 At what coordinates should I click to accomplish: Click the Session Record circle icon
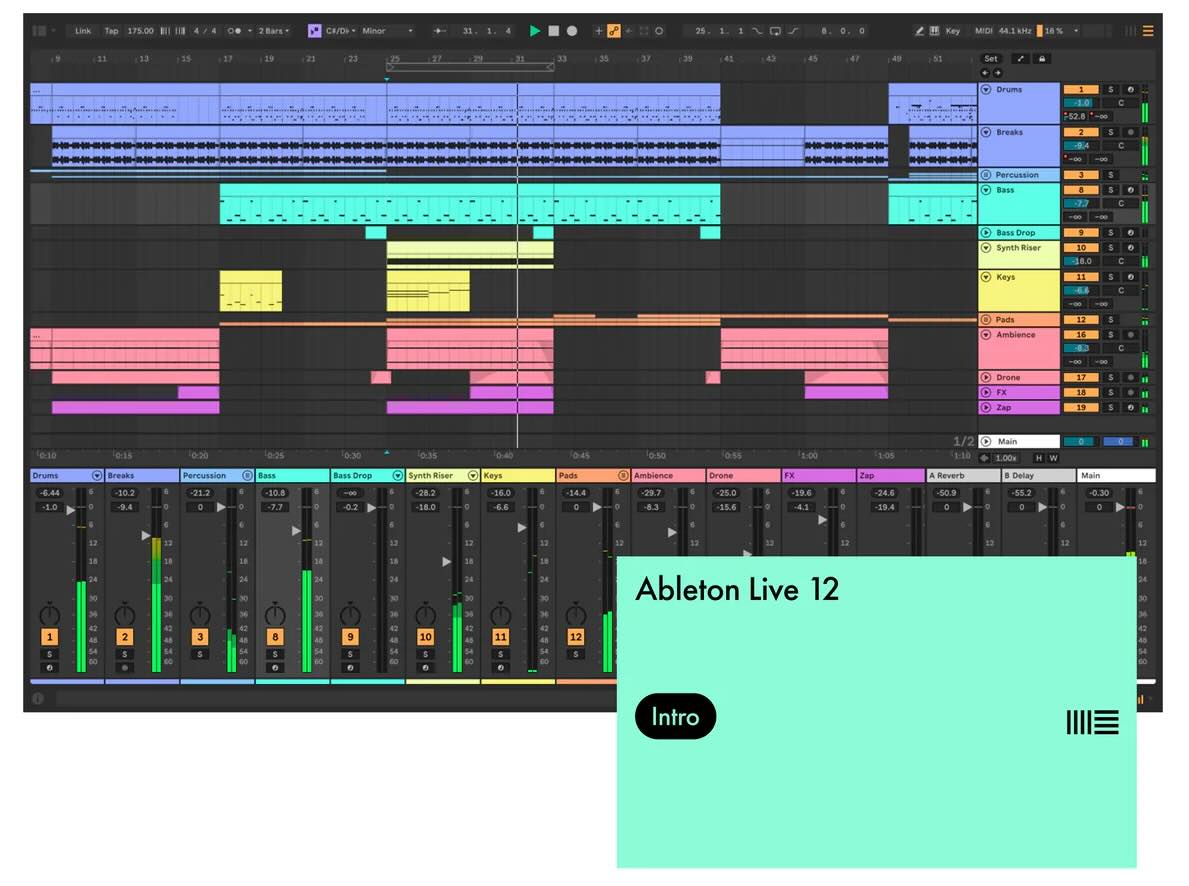click(659, 31)
